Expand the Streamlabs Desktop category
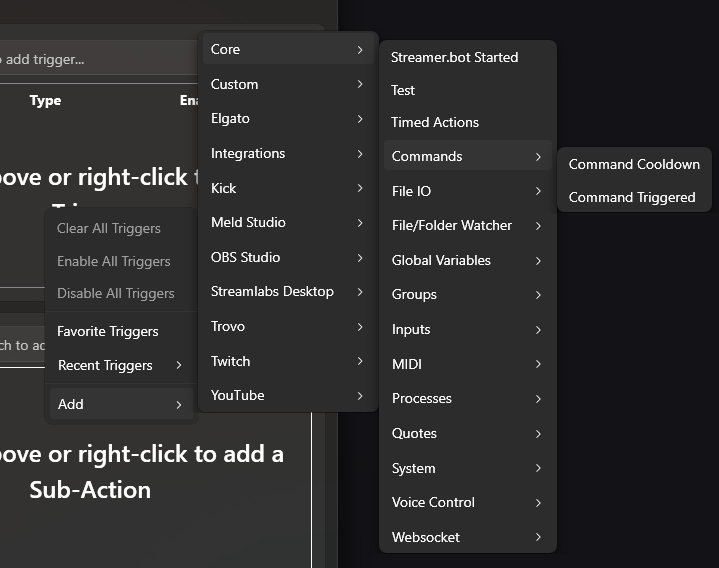 pyautogui.click(x=287, y=291)
